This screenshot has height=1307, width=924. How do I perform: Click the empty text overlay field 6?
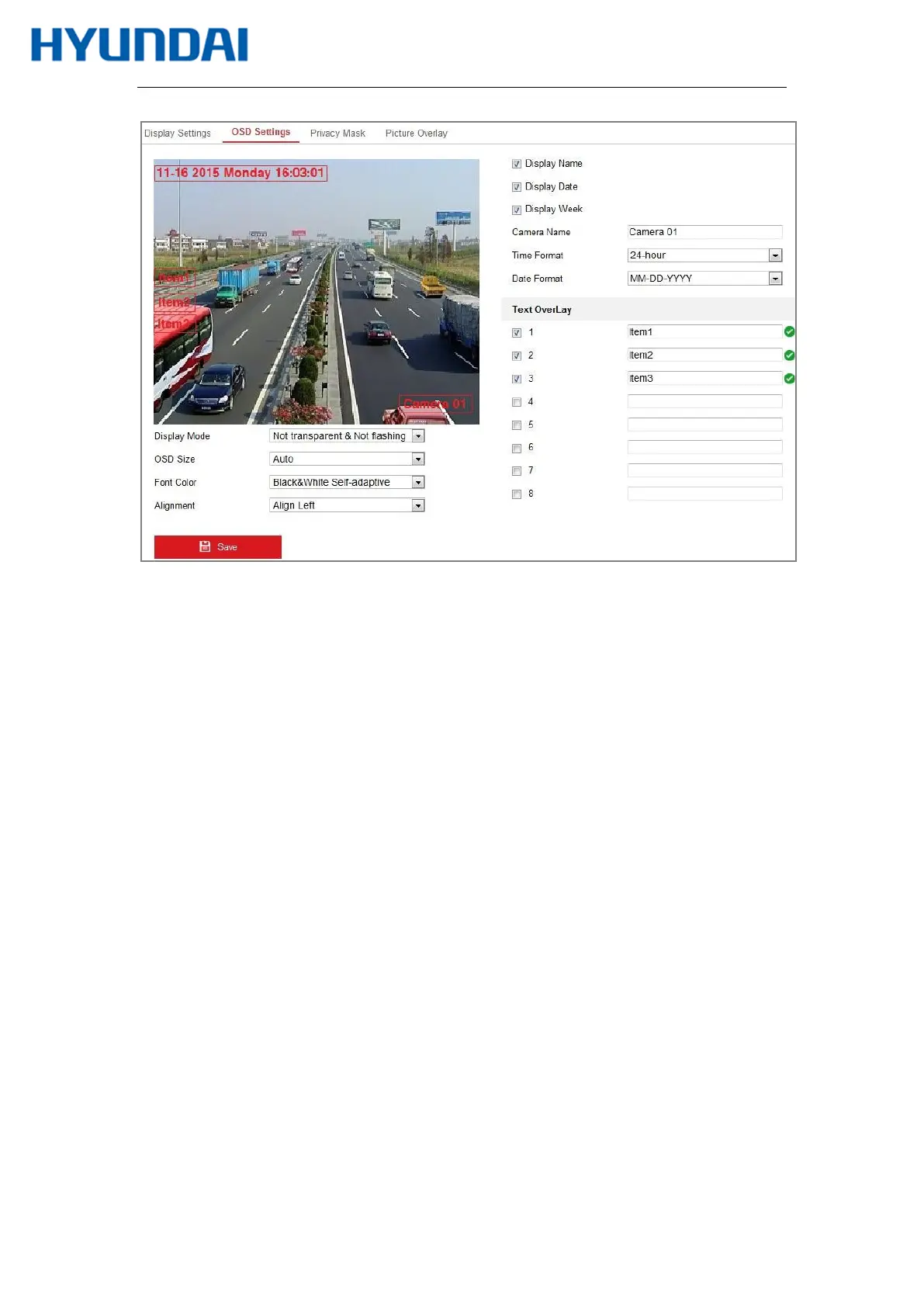(x=704, y=447)
